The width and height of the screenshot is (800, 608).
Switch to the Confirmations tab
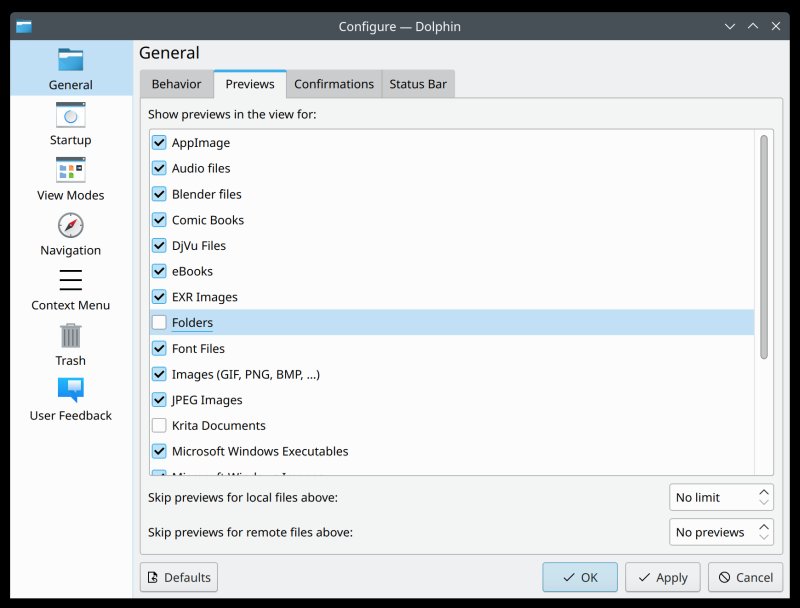pos(334,84)
